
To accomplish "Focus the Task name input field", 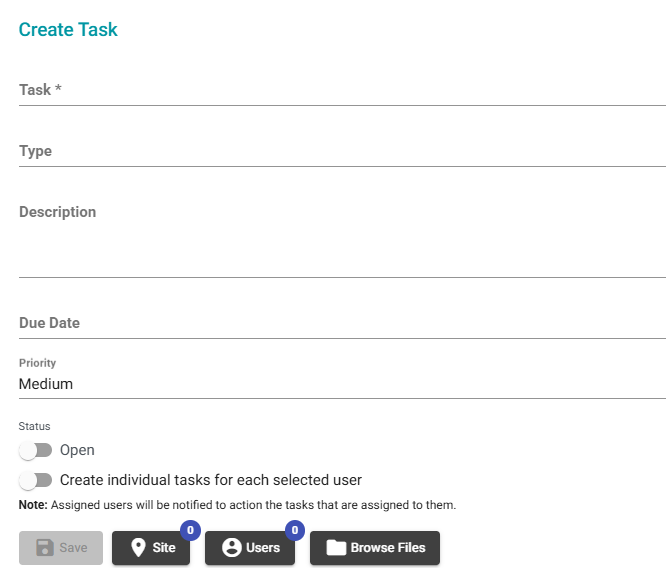I will (x=342, y=90).
